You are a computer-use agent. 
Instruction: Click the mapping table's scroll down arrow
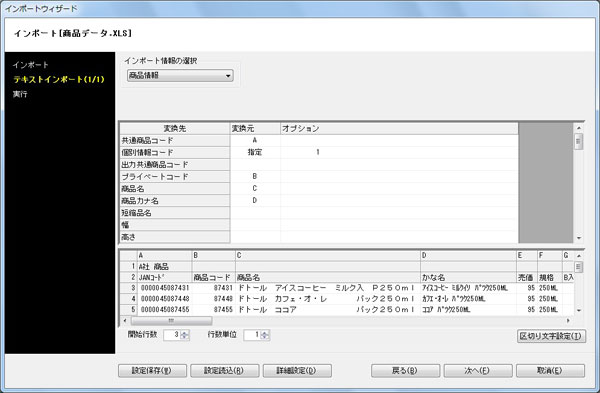579,238
